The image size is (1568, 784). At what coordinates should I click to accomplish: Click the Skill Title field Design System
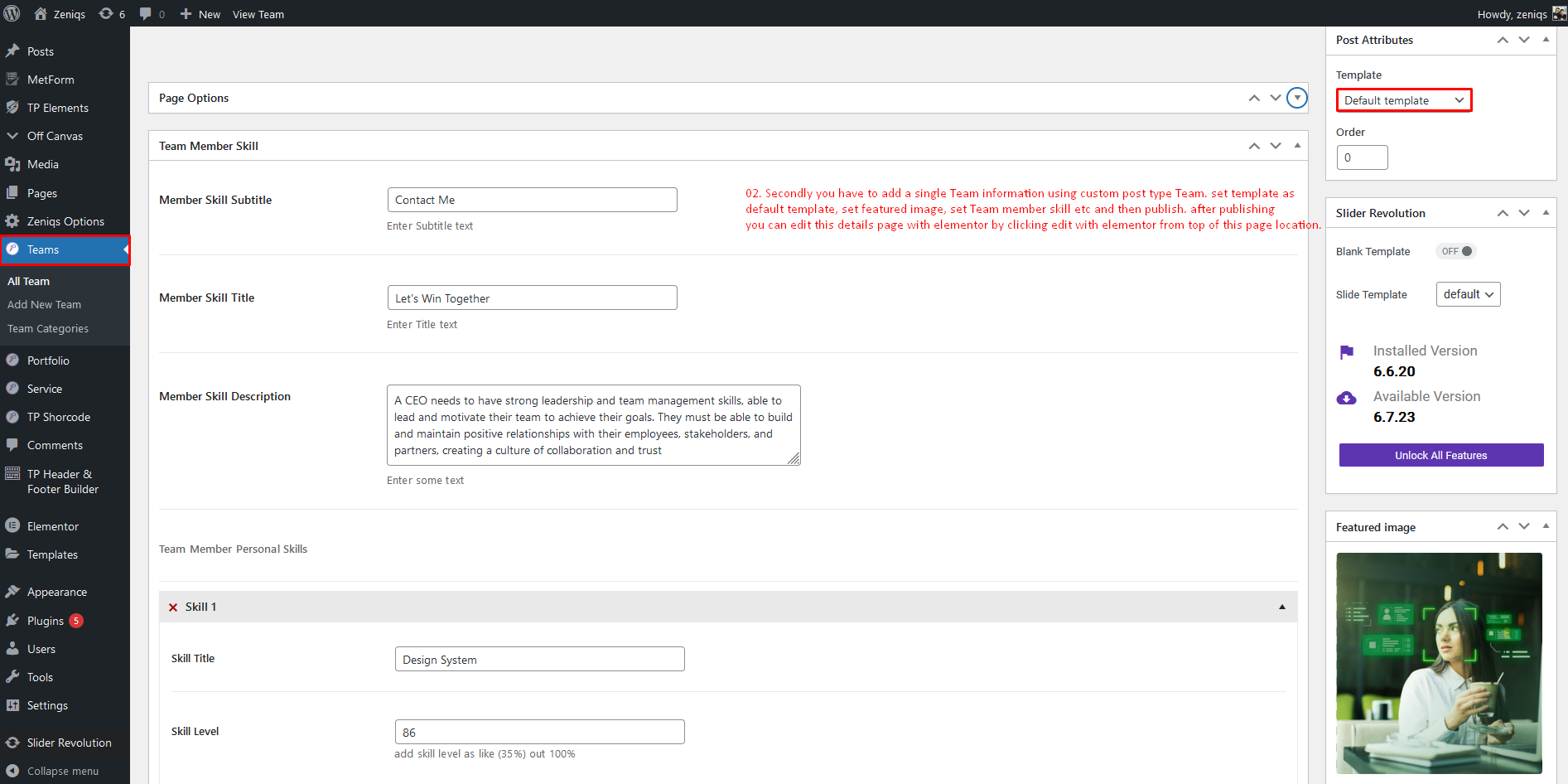click(x=540, y=660)
